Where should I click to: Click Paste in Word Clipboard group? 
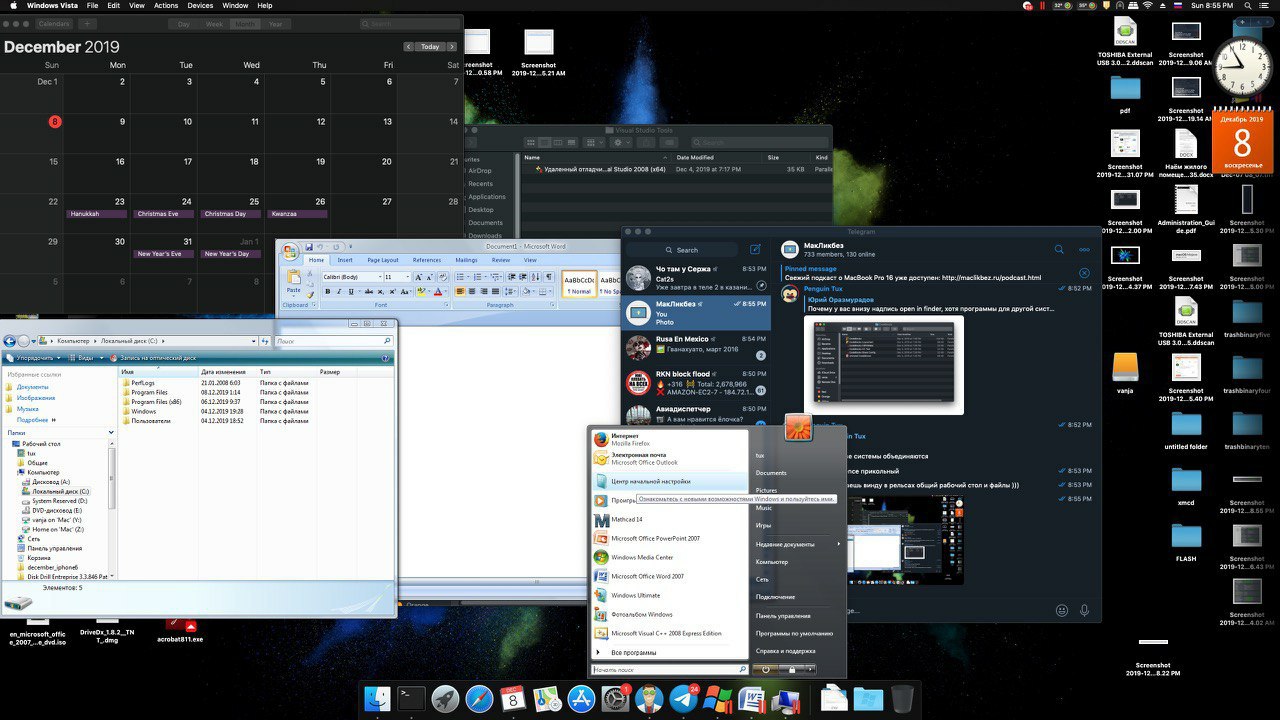coord(294,281)
